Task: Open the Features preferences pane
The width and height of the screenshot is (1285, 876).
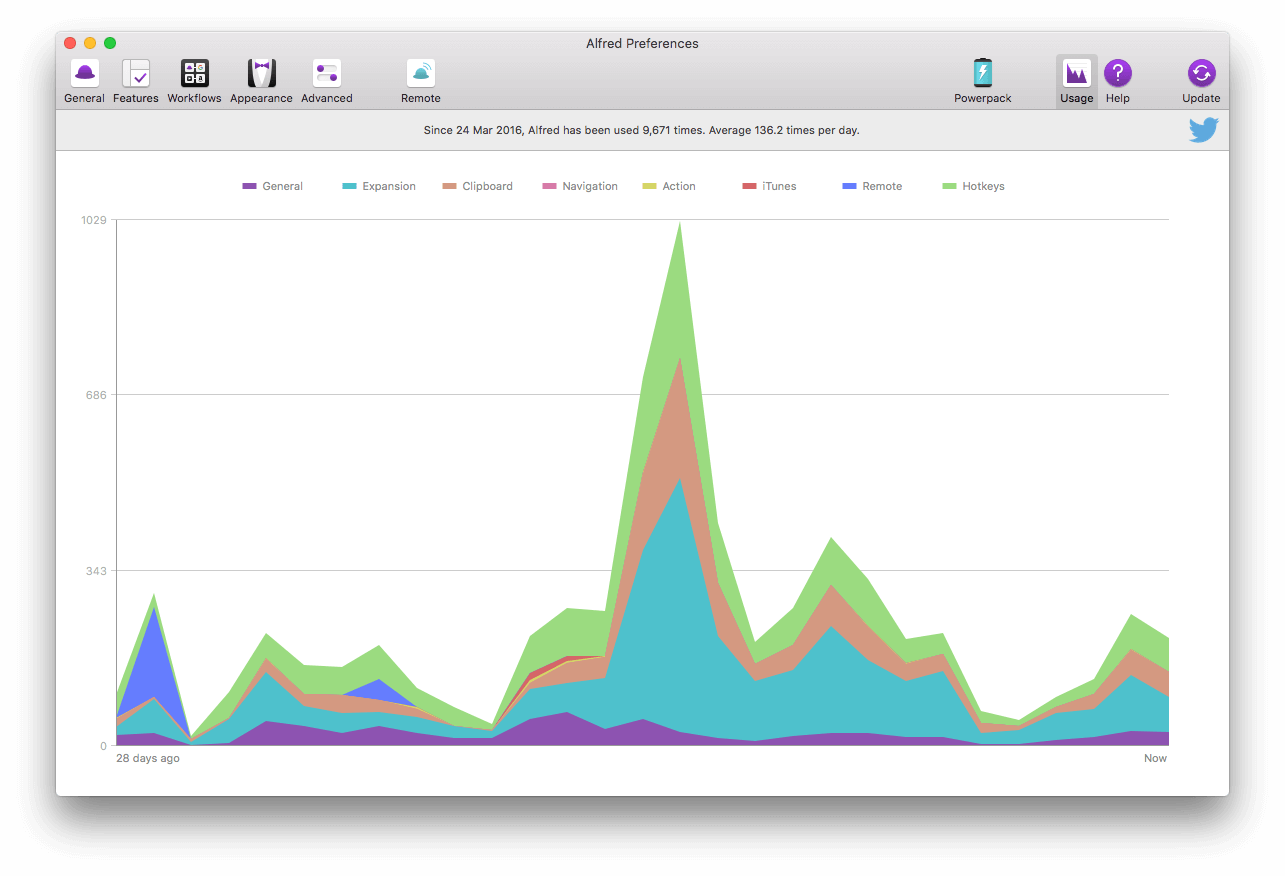Action: [x=136, y=81]
